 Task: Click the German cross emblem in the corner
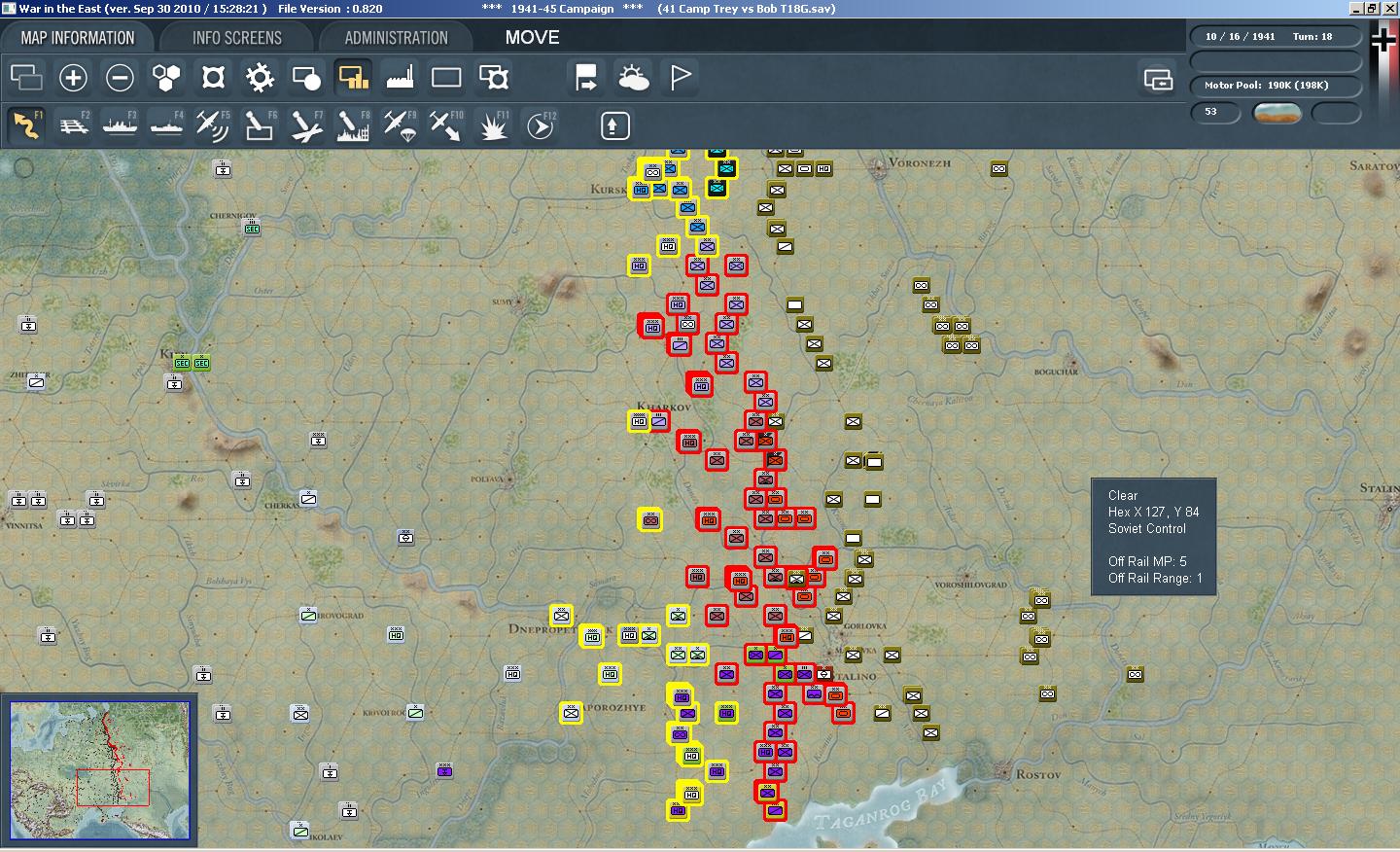[x=1383, y=39]
